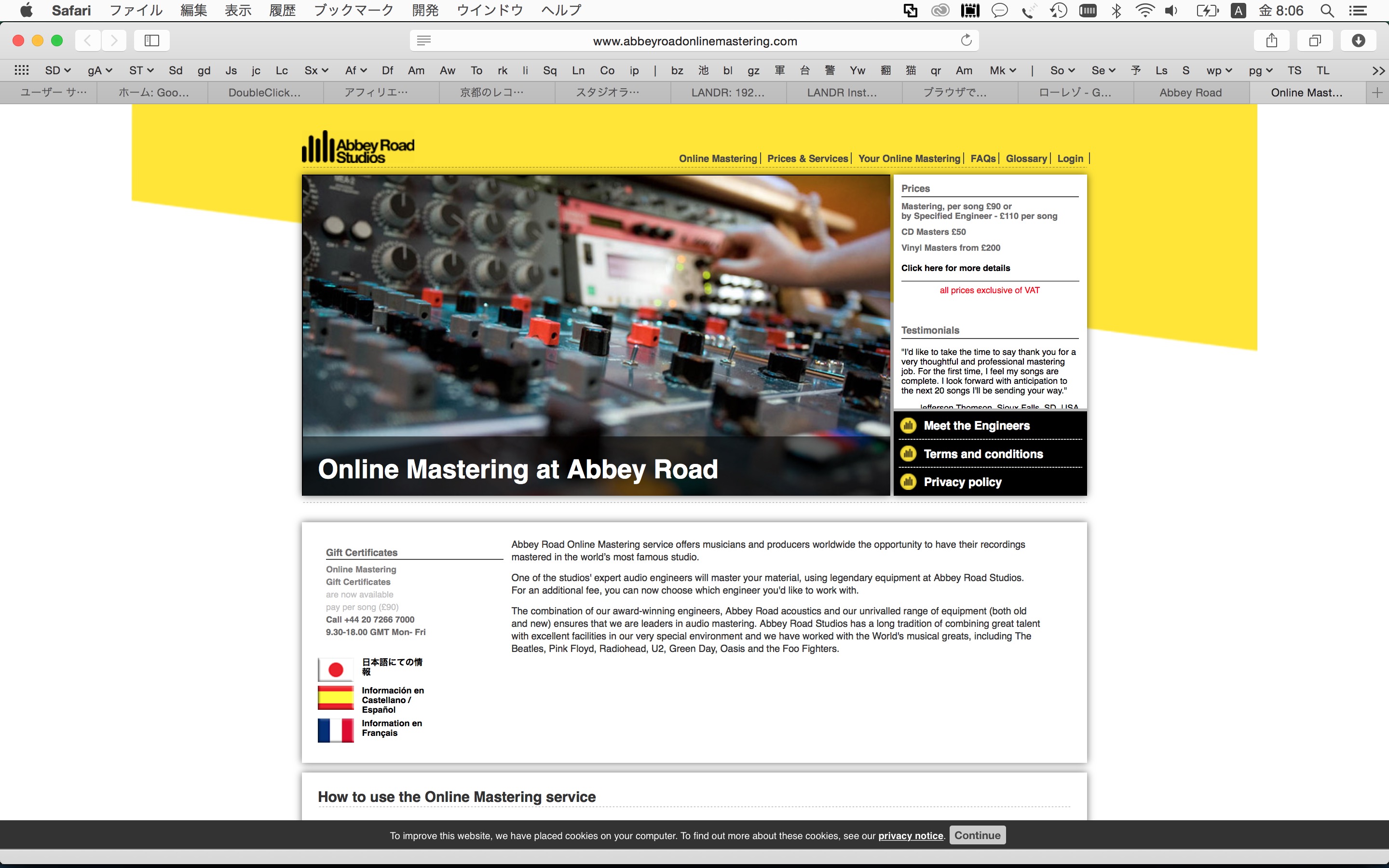
Task: Reload the page with the refresh icon
Action: click(967, 40)
